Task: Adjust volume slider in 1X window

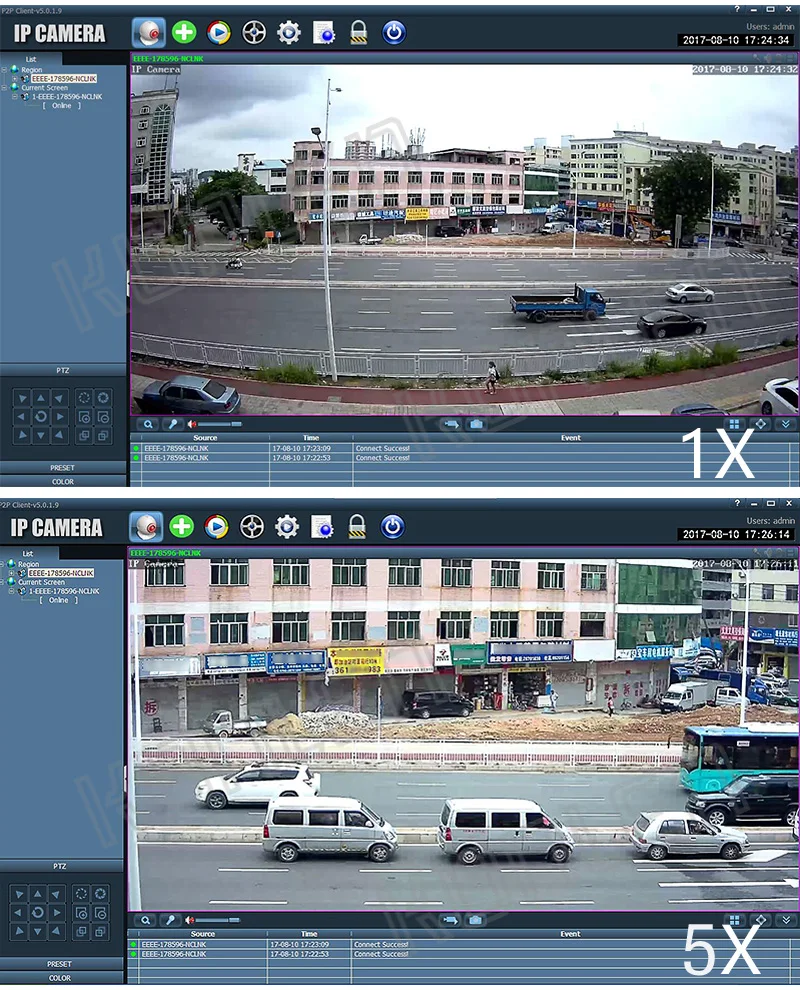Action: click(219, 424)
